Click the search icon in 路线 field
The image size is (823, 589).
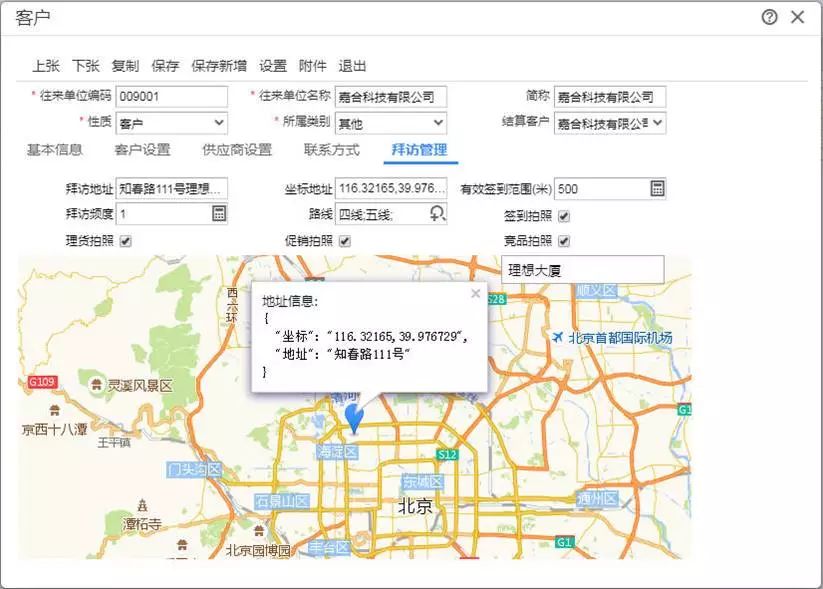click(438, 213)
